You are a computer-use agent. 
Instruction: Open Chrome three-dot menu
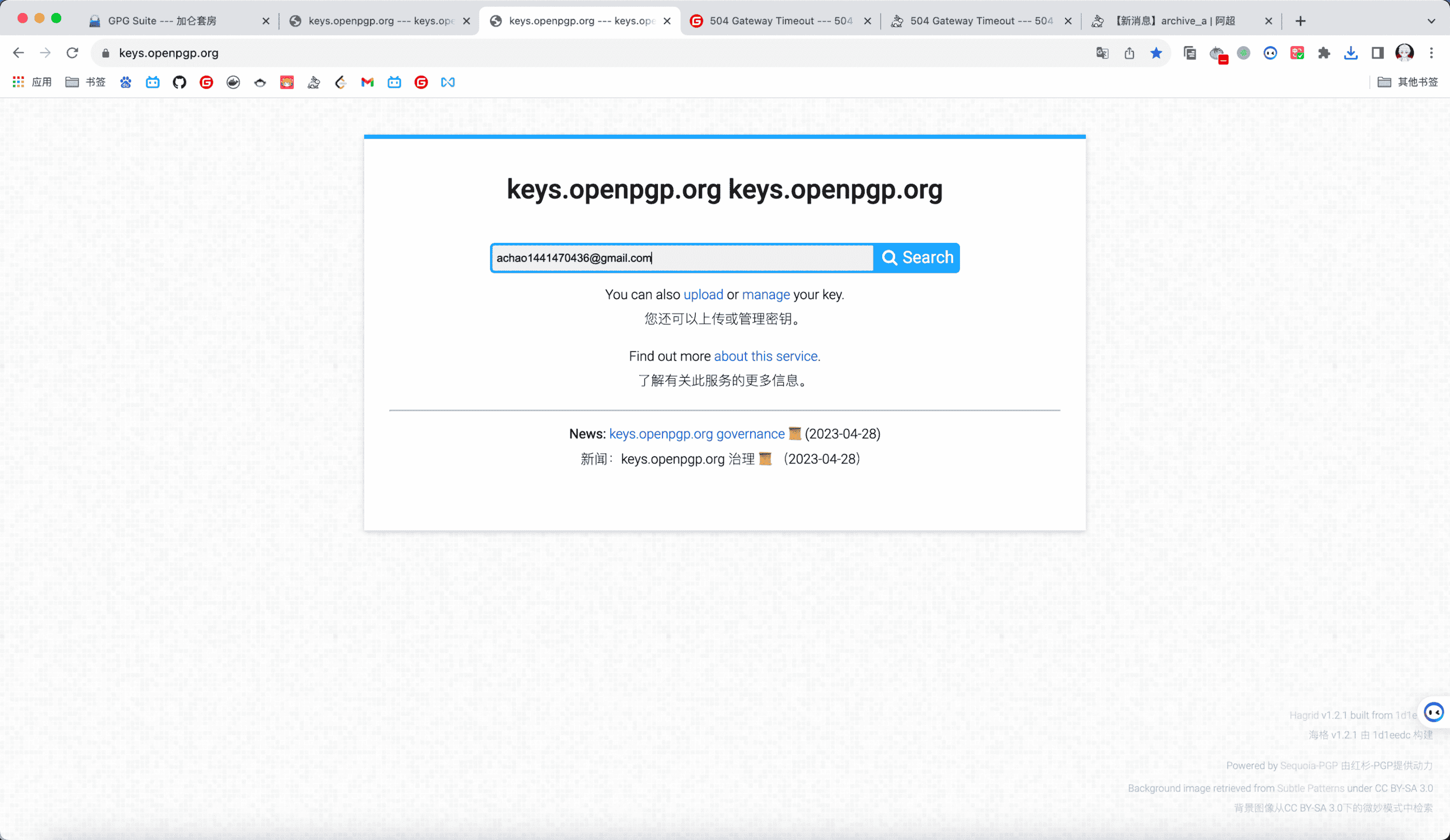(1431, 53)
